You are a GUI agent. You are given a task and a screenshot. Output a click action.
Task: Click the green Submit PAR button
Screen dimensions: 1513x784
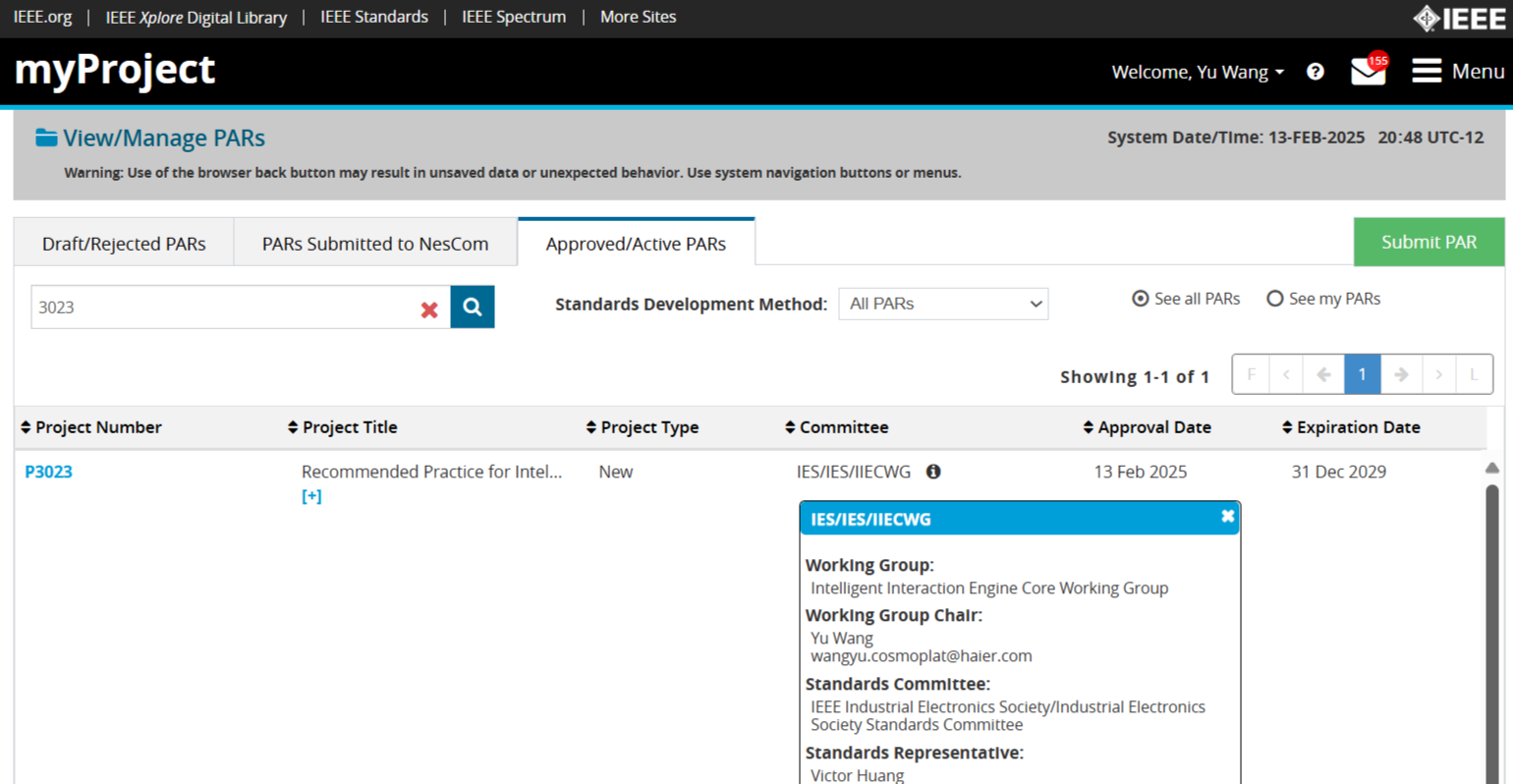tap(1429, 242)
